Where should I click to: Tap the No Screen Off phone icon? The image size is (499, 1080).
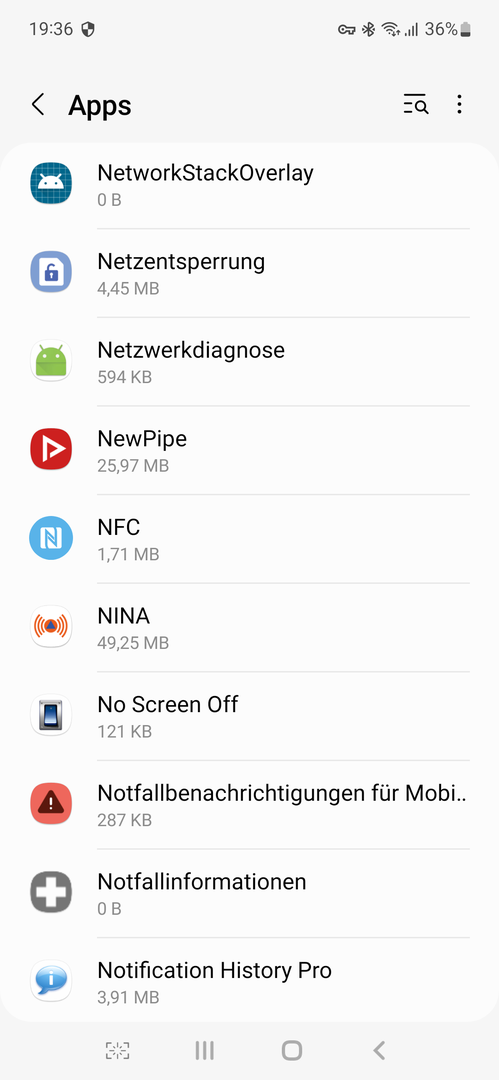tap(51, 715)
